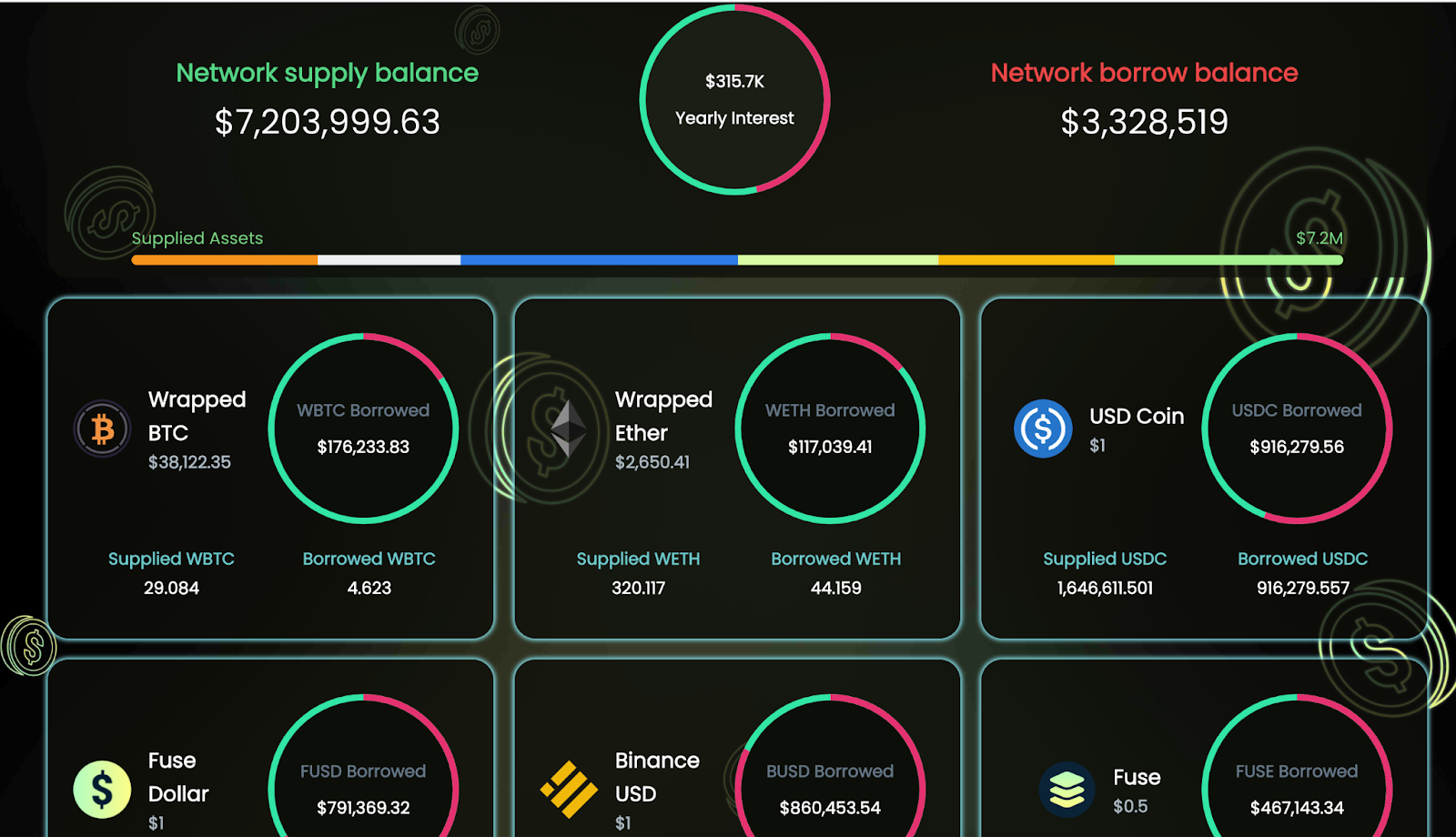Image resolution: width=1456 pixels, height=837 pixels.
Task: Click the 320.117 supplied WETH amount
Action: point(638,588)
